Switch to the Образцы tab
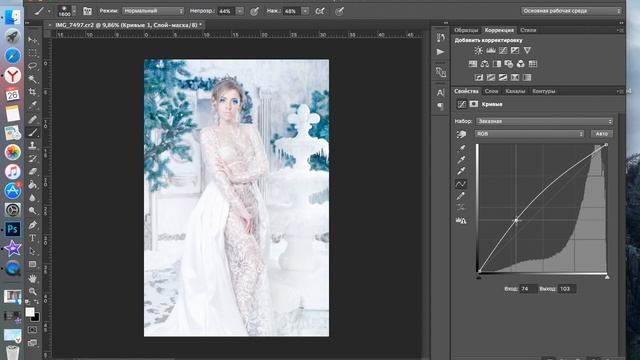This screenshot has width=640, height=360. click(466, 30)
